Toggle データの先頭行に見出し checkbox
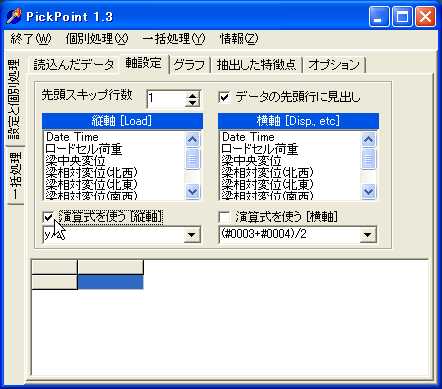442x389 pixels. 224,97
